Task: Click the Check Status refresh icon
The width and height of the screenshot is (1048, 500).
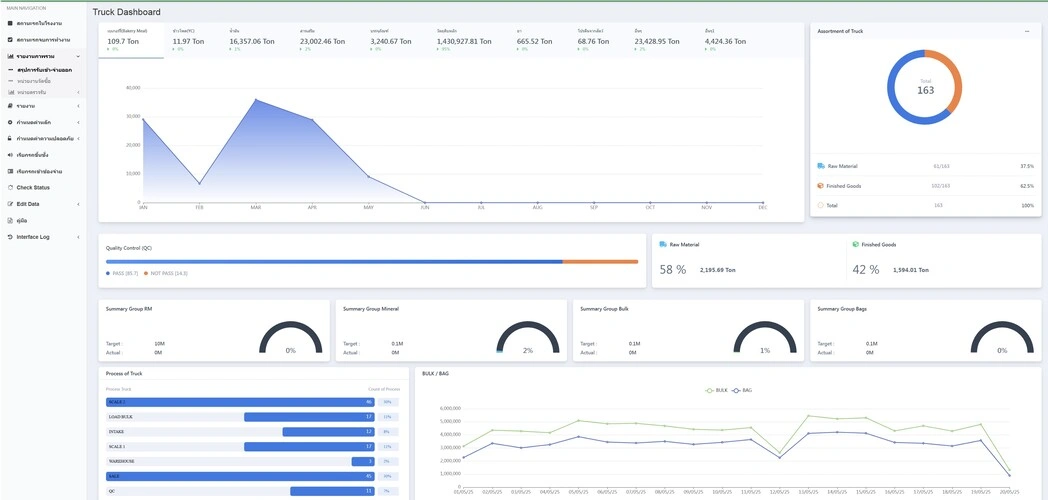Action: (10, 187)
